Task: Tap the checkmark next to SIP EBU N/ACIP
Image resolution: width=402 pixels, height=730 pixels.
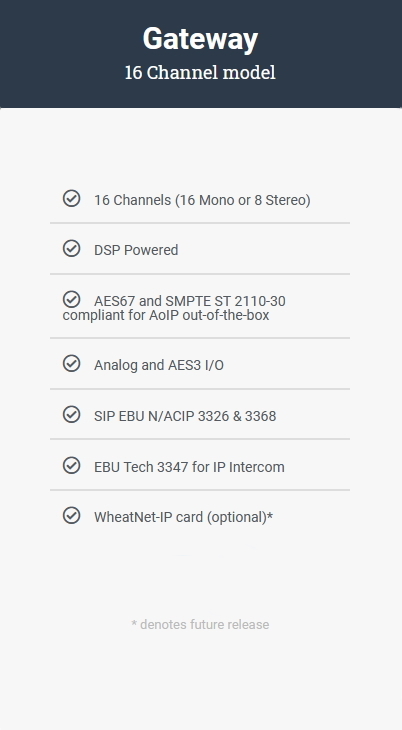Action: pos(71,414)
